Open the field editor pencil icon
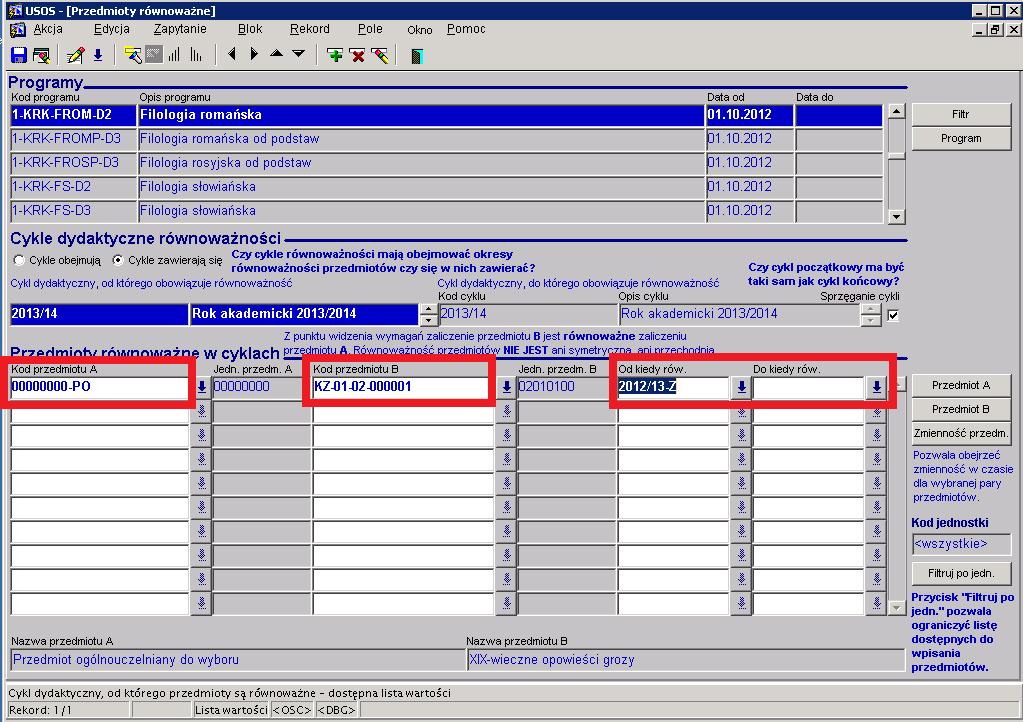The width and height of the screenshot is (1023, 722). 75,55
